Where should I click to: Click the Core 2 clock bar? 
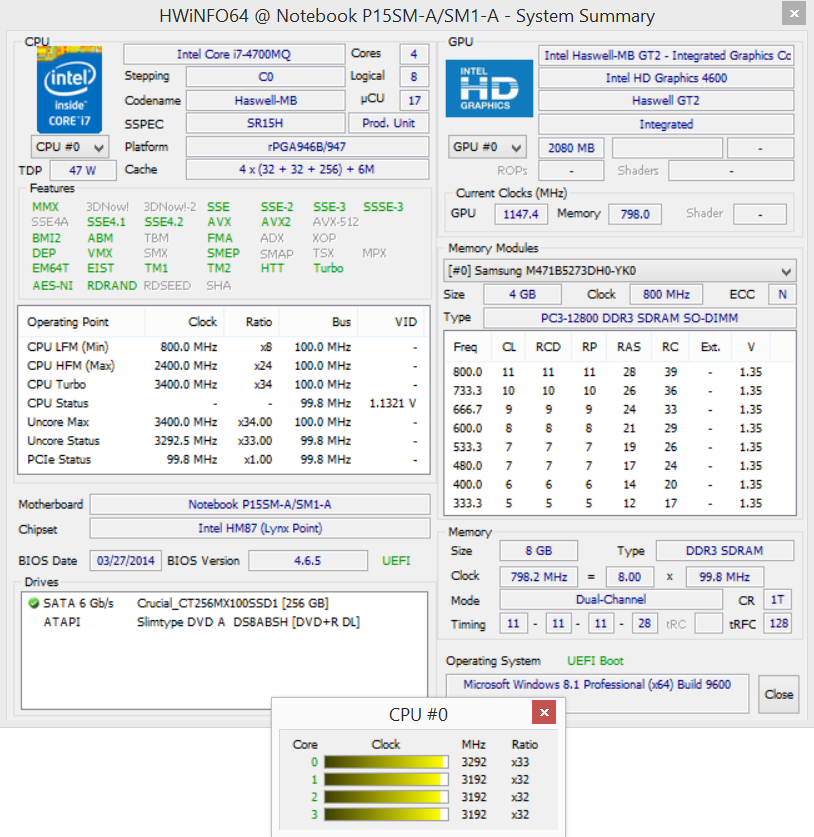pos(386,797)
